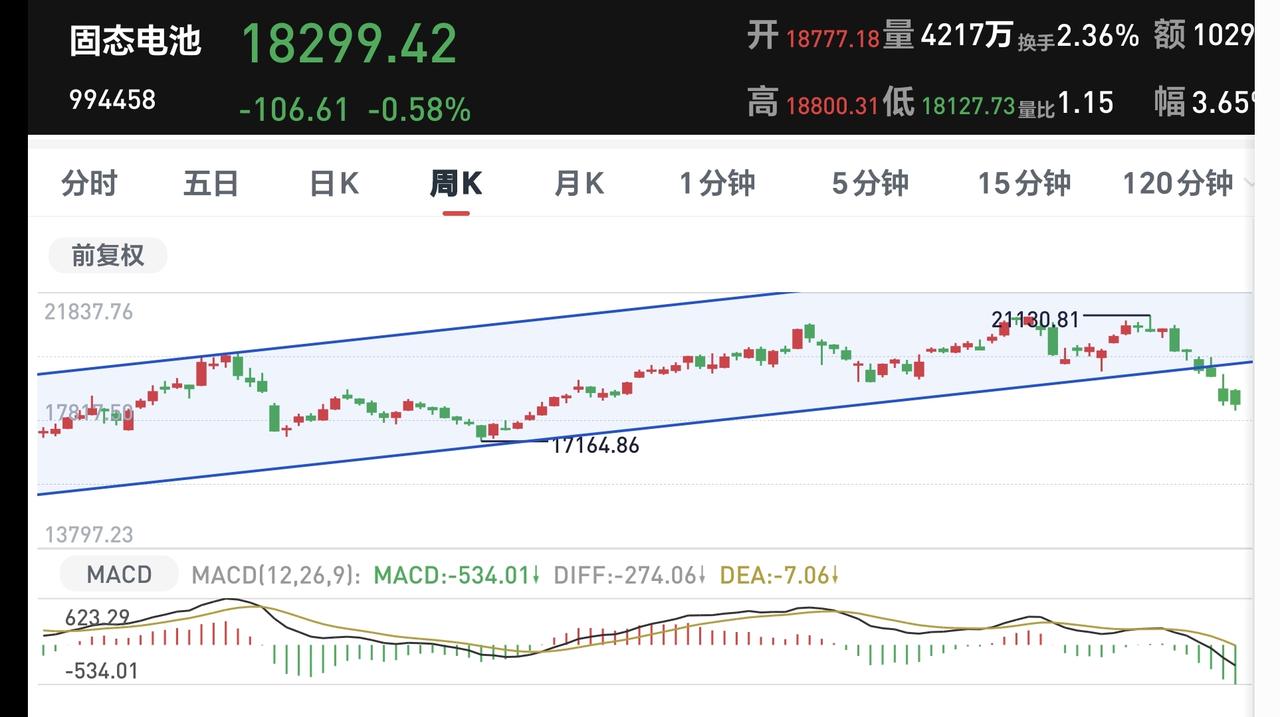Viewport: 1280px width, 717px height.
Task: Click the current price 18299.42
Action: (x=349, y=43)
